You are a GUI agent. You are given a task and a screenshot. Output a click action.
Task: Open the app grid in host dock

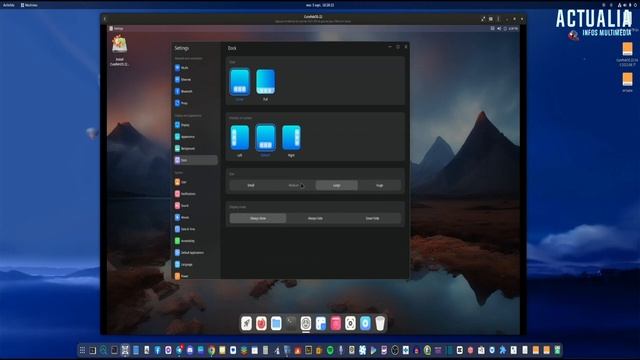[82, 350]
